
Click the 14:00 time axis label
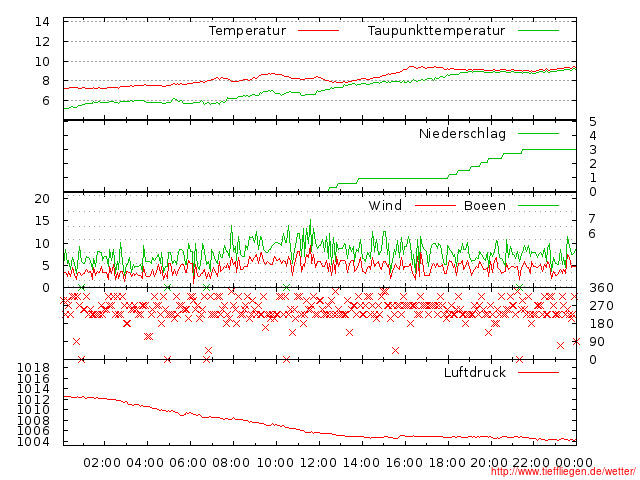coord(361,462)
